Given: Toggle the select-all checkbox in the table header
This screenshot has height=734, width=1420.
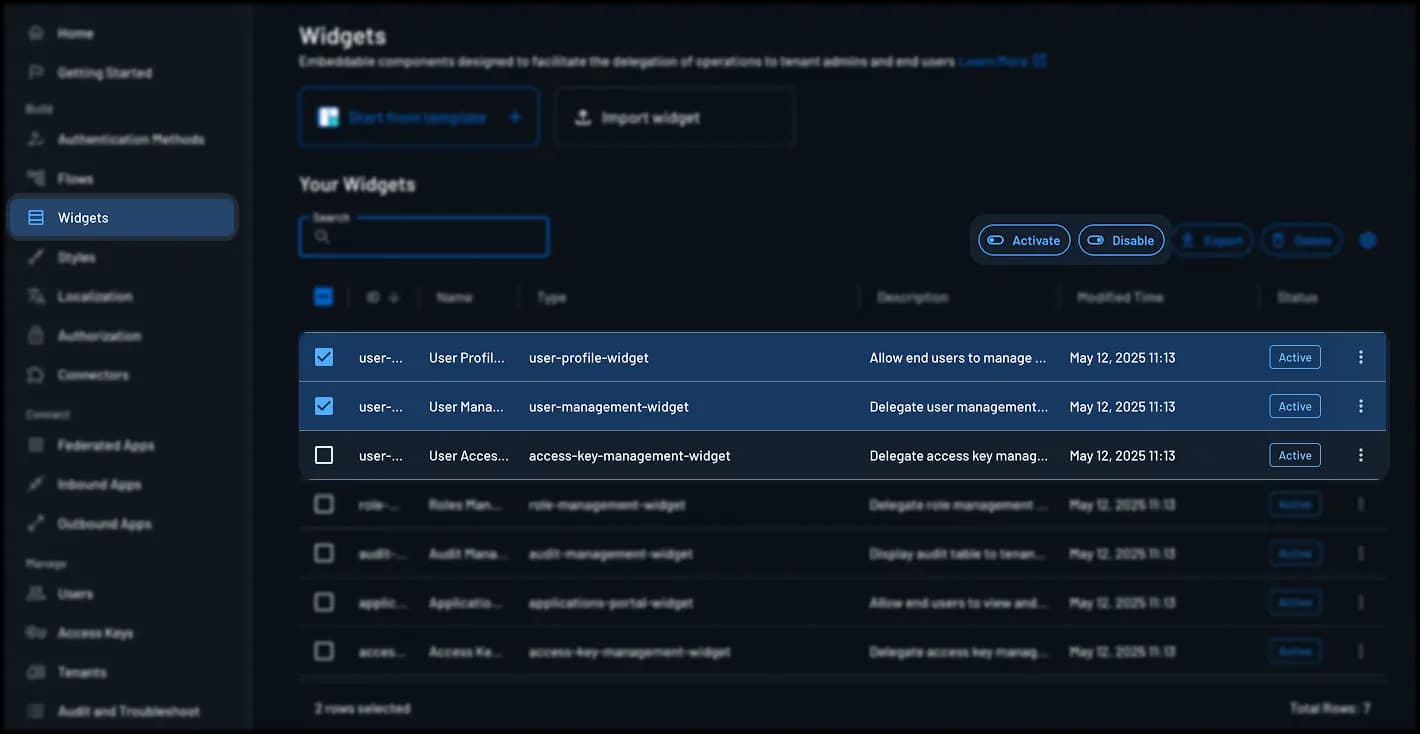Looking at the screenshot, I should click(324, 296).
